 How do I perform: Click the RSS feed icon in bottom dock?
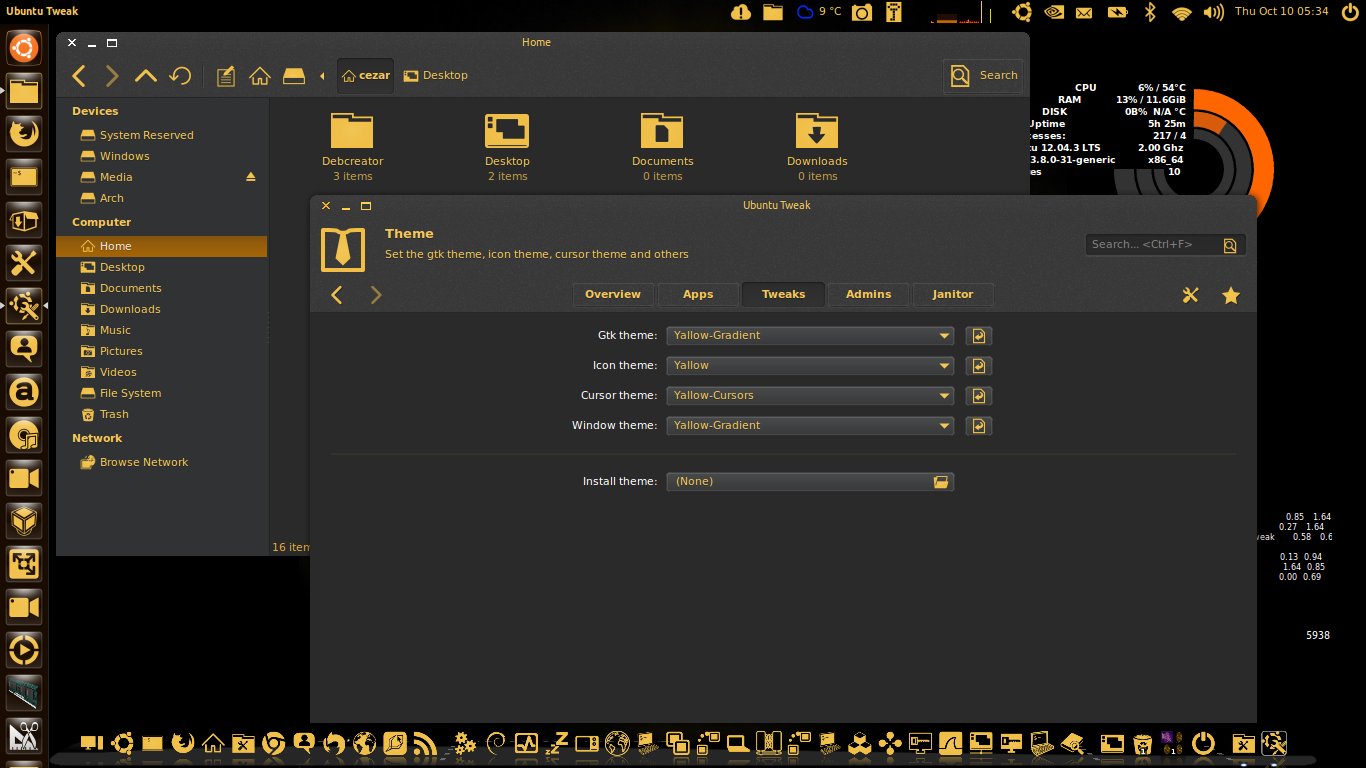[x=424, y=743]
